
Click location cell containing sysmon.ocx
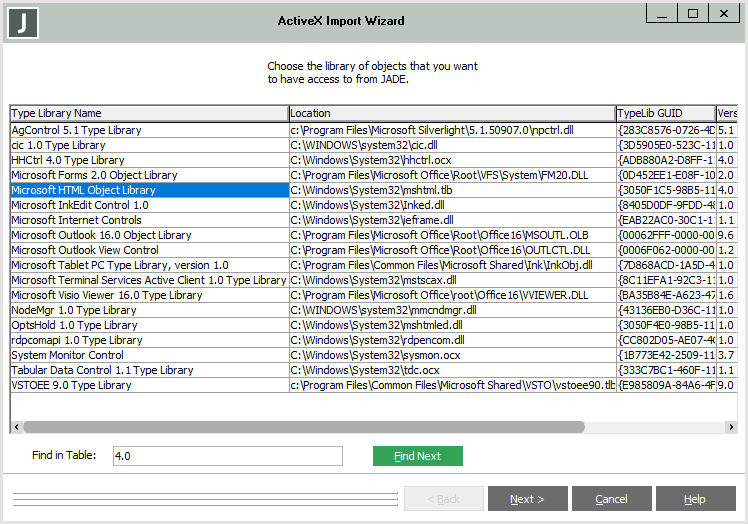coord(452,355)
